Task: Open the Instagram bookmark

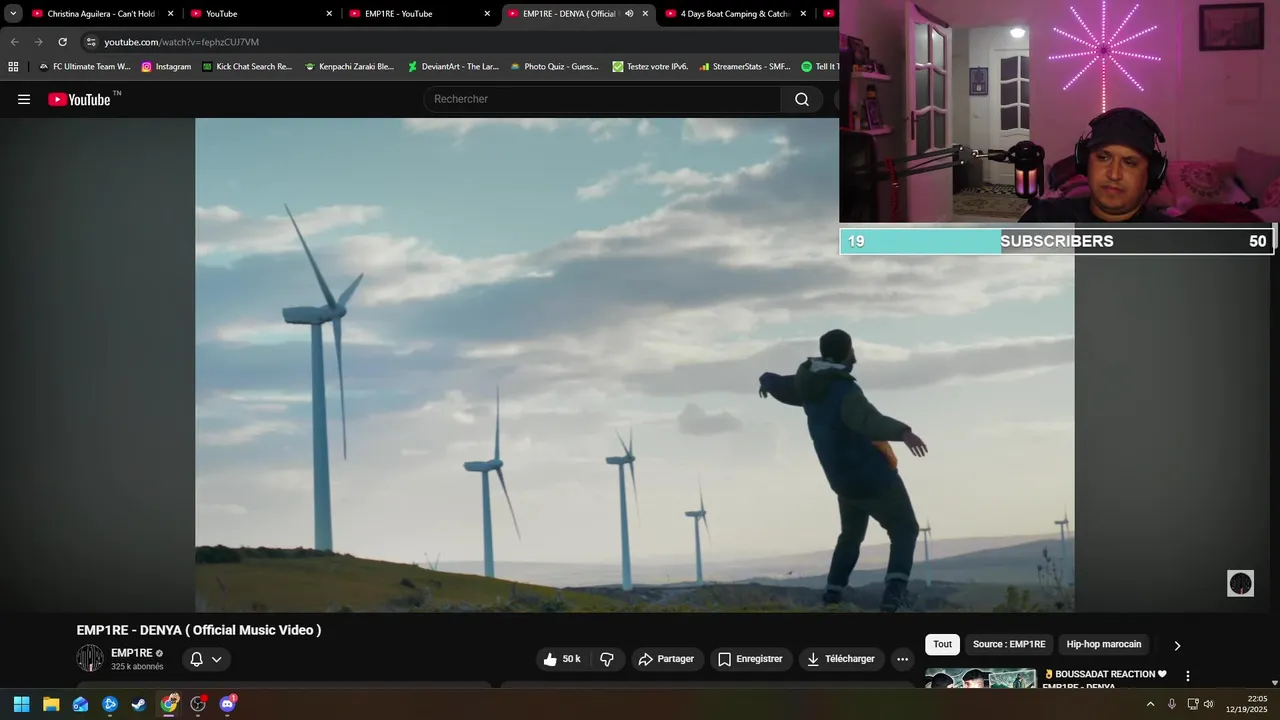Action: click(166, 67)
